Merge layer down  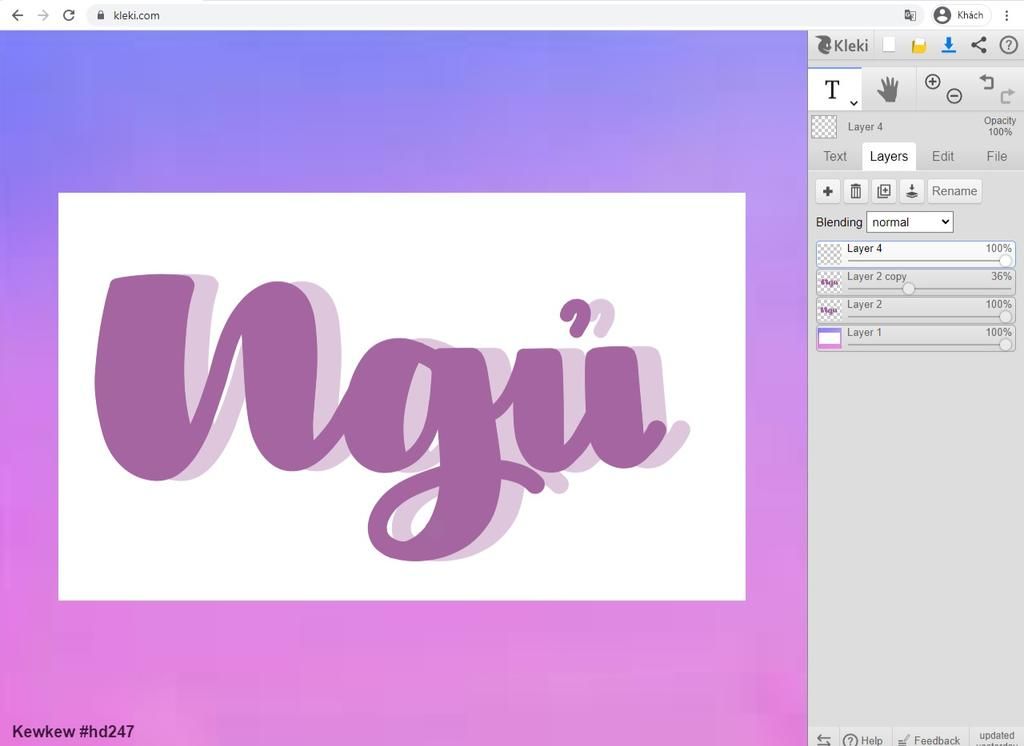tap(912, 191)
